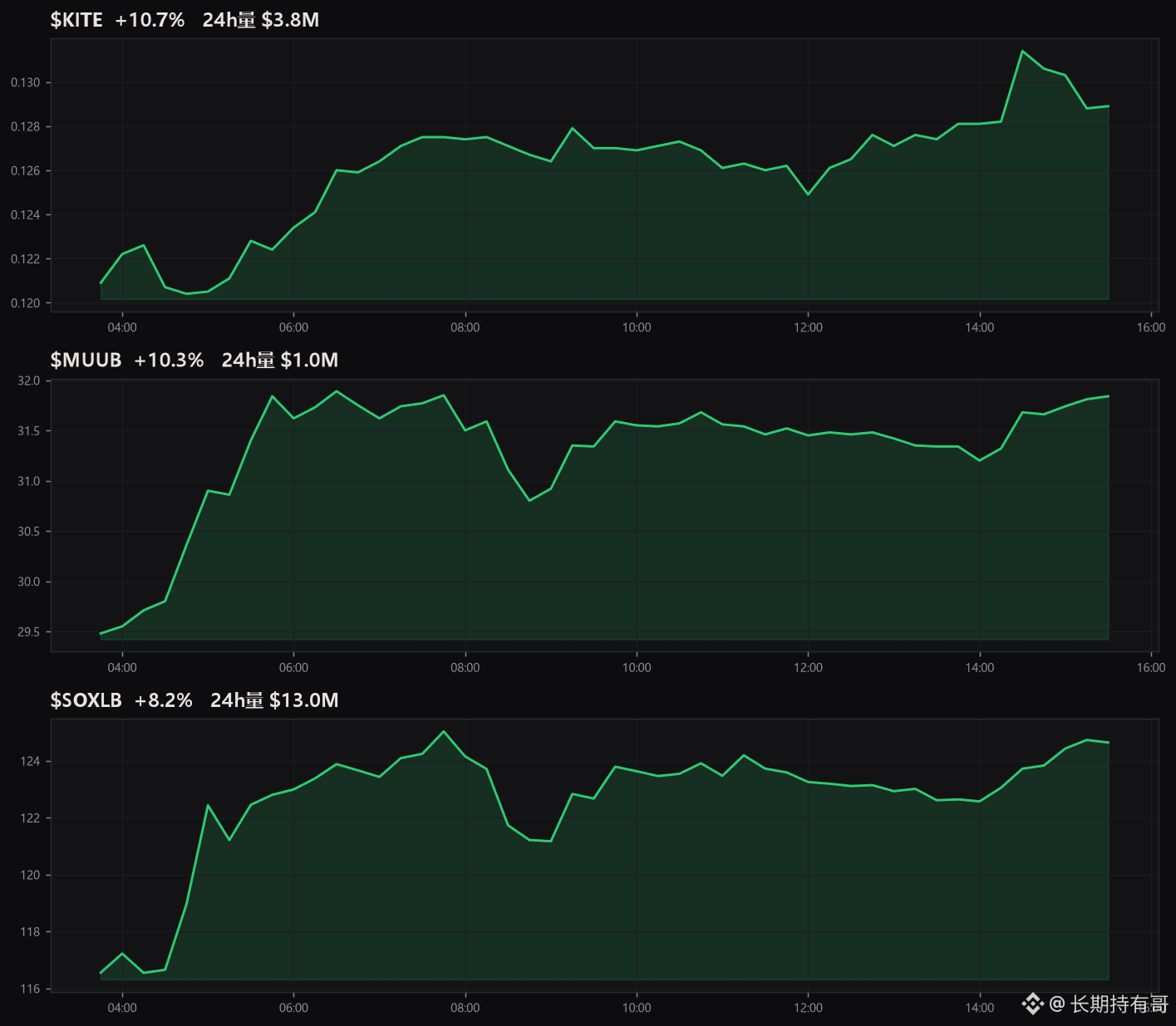The height and width of the screenshot is (1026, 1176).
Task: Select the +8.2% change value
Action: click(x=164, y=700)
